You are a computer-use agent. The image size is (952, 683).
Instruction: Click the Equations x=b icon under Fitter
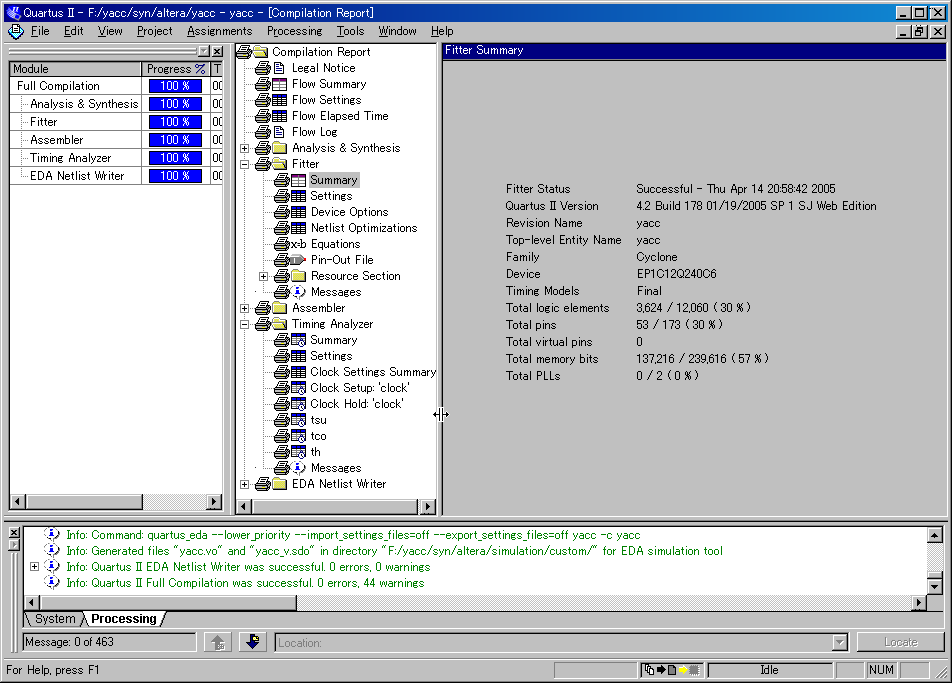(298, 244)
